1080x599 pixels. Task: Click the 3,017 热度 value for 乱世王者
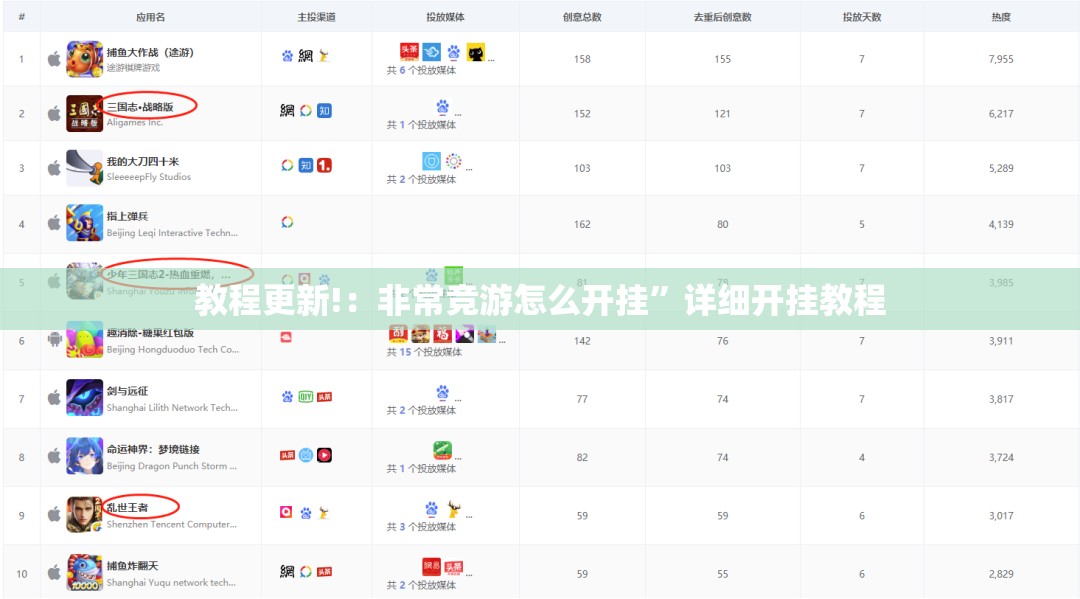[x=1001, y=516]
